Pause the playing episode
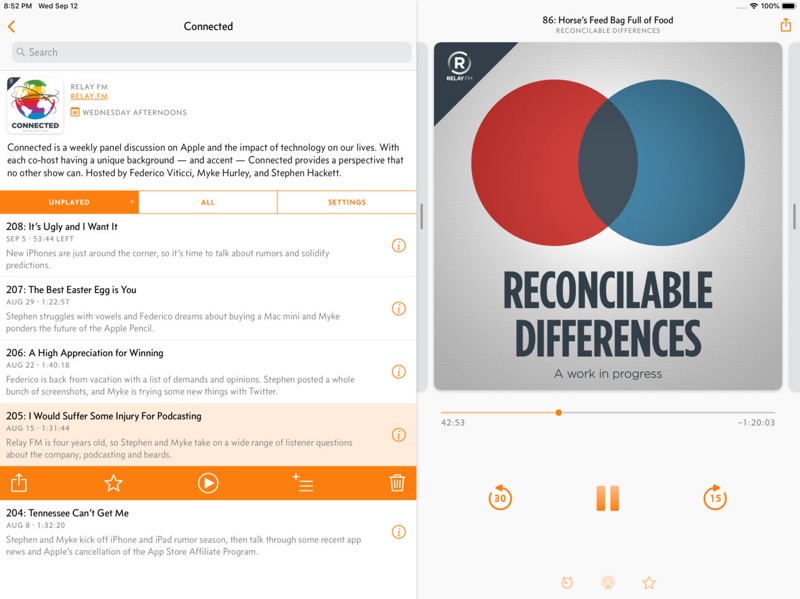800x599 pixels. [x=608, y=498]
